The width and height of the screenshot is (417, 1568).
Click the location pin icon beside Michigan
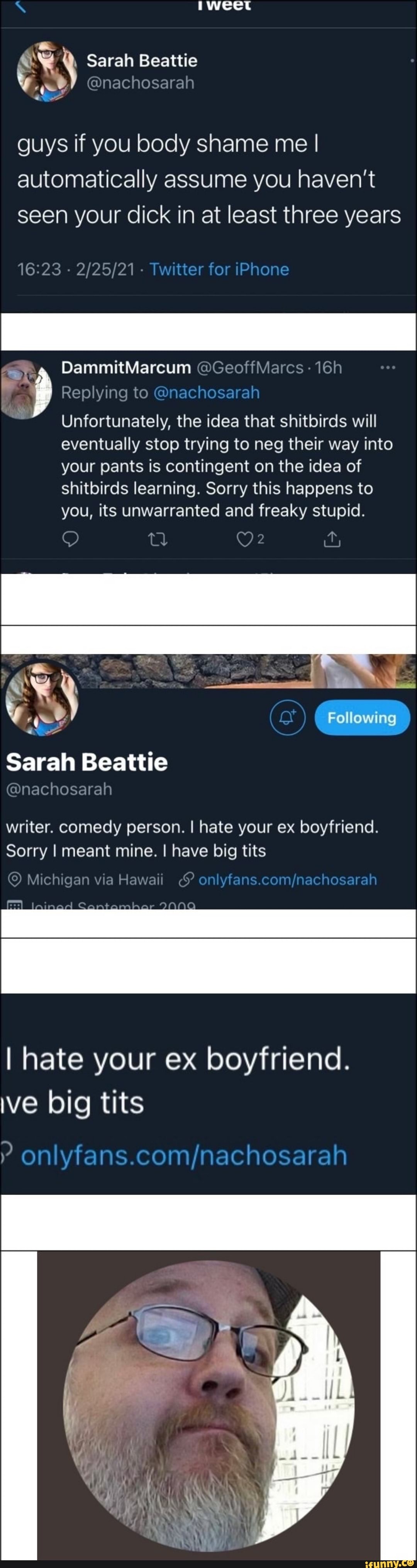[15, 880]
